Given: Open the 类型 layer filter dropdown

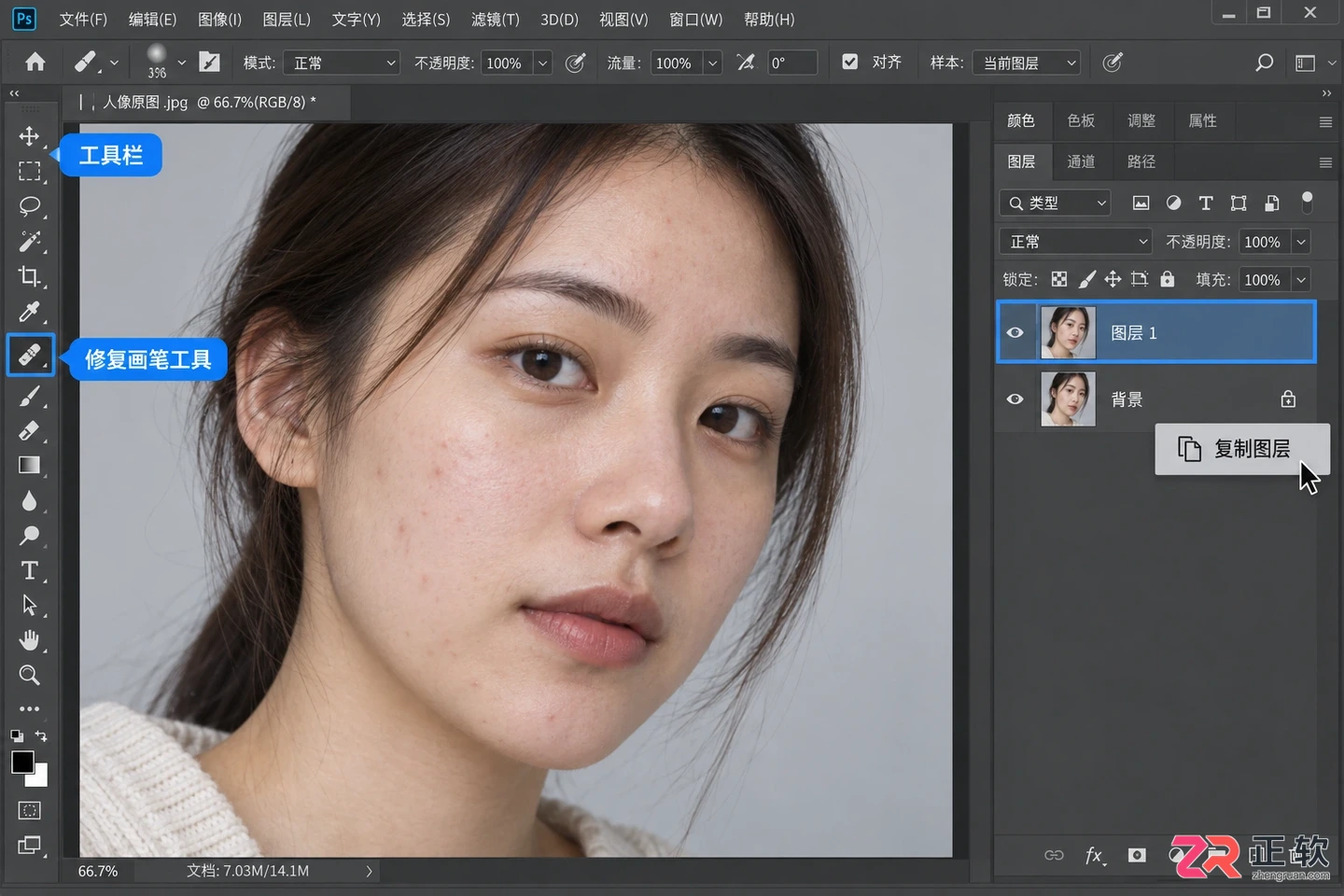Looking at the screenshot, I should point(1056,203).
